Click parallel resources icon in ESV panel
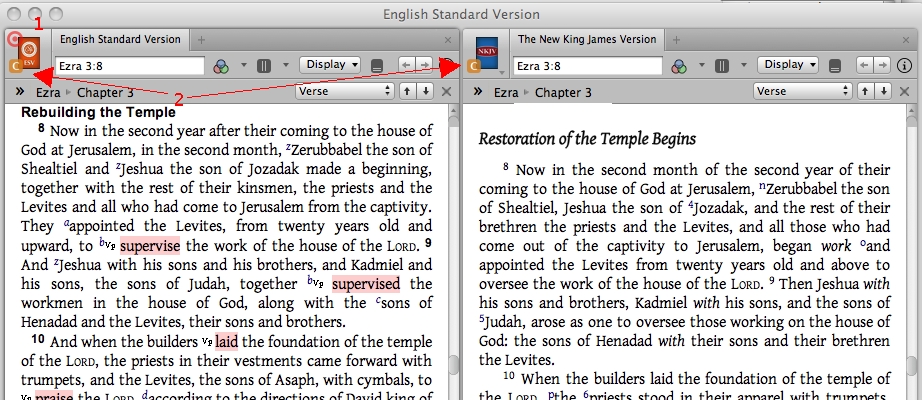 264,66
